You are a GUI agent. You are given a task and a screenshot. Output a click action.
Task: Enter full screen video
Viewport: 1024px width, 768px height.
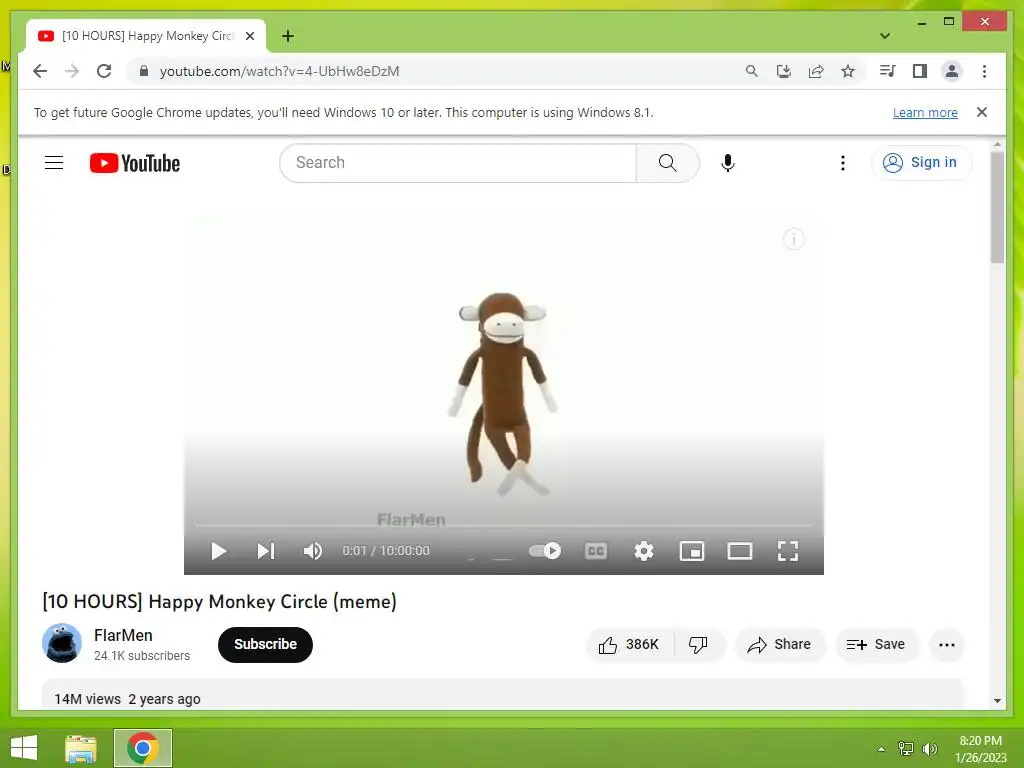788,551
